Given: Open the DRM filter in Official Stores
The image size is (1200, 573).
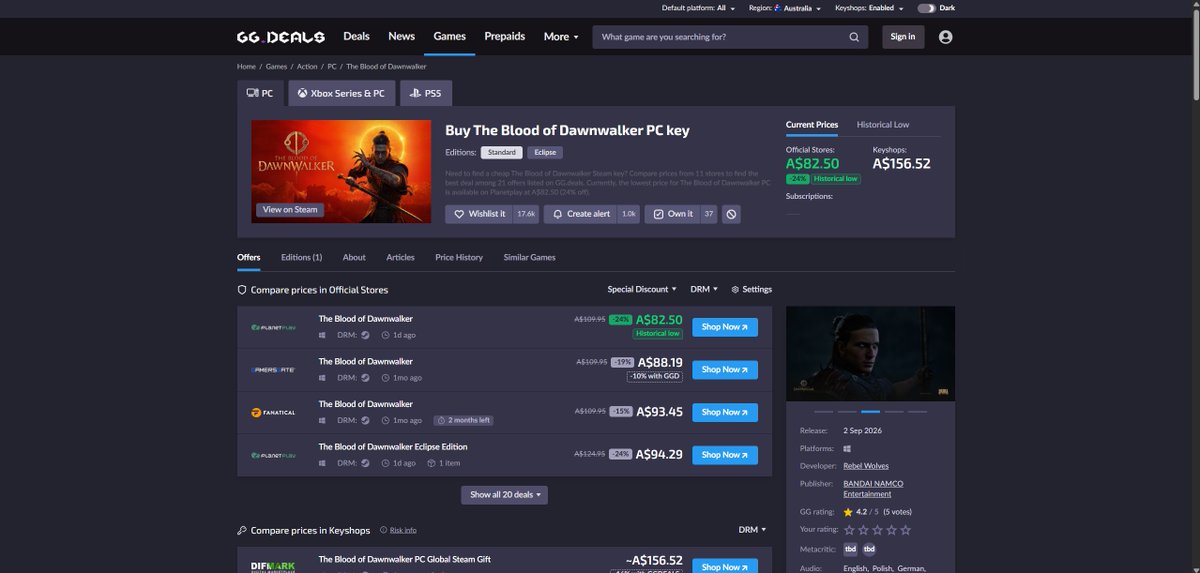Looking at the screenshot, I should [x=704, y=289].
